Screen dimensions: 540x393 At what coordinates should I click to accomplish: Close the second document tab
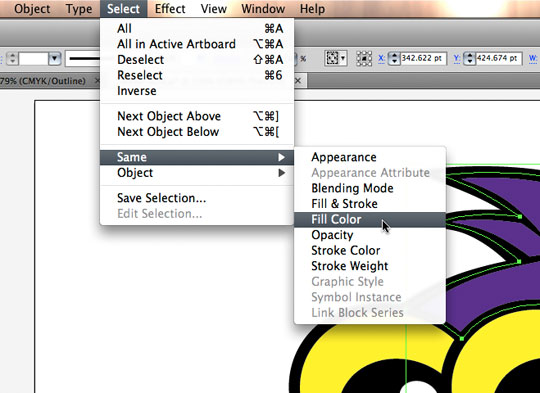tap(298, 81)
